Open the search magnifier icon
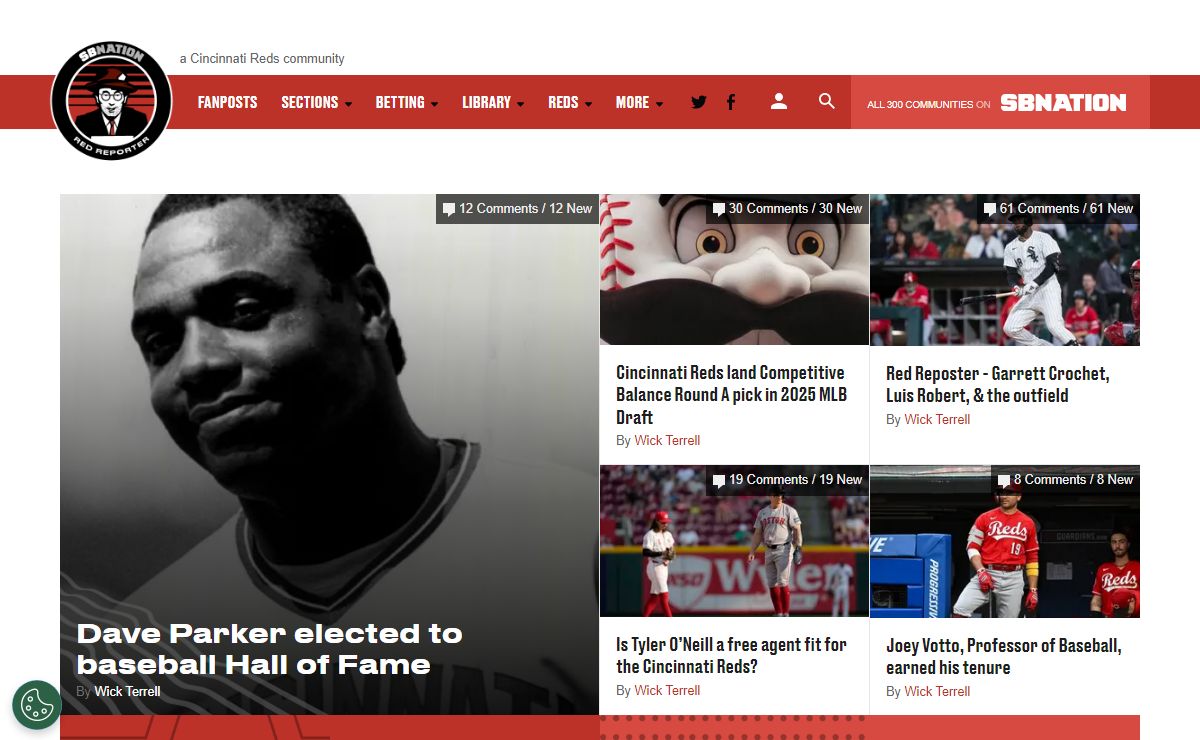 tap(826, 101)
